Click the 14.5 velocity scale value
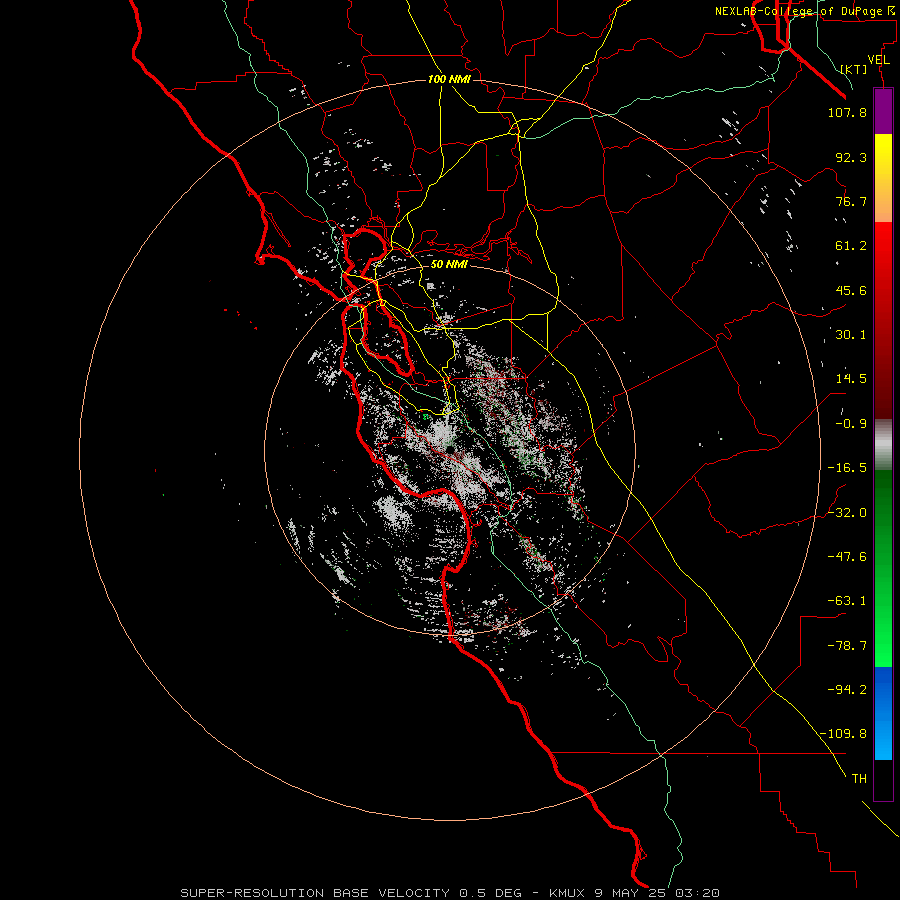This screenshot has height=900, width=900. click(x=851, y=379)
